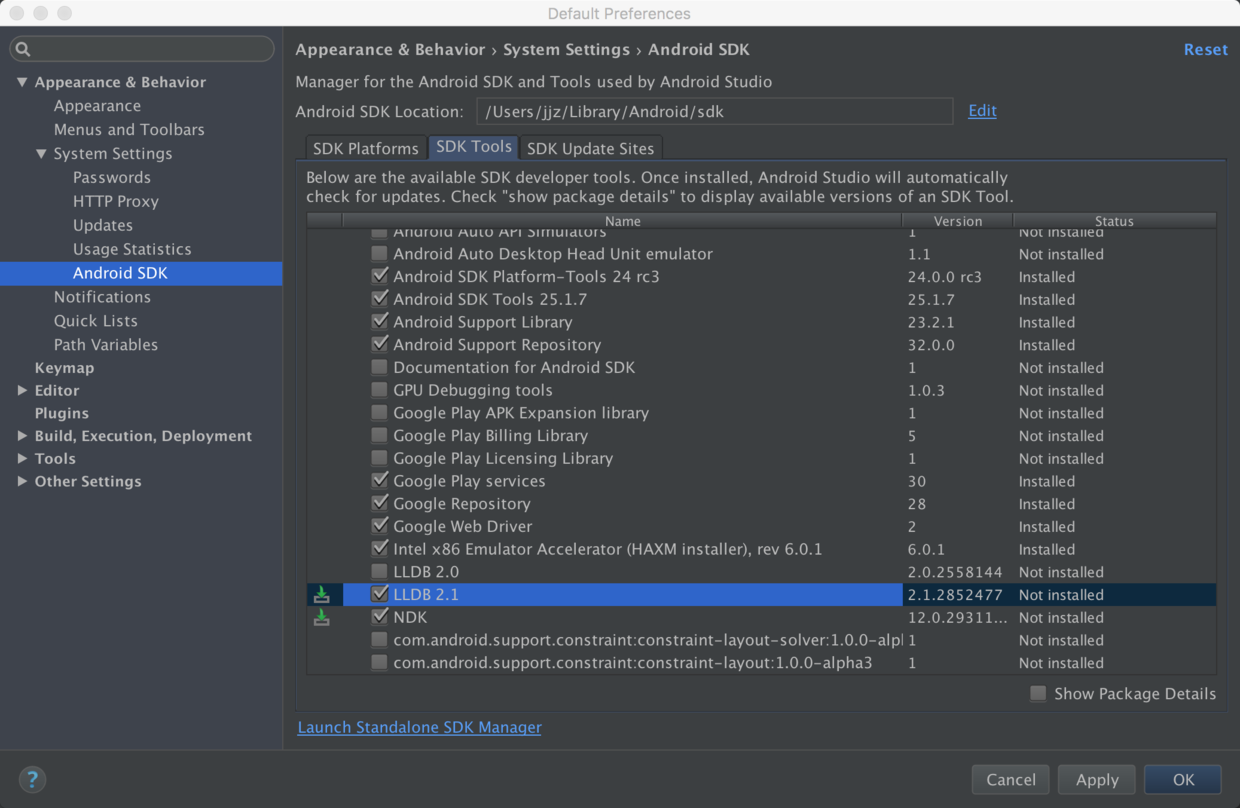Click the help question mark icon
1240x808 pixels.
[32, 779]
